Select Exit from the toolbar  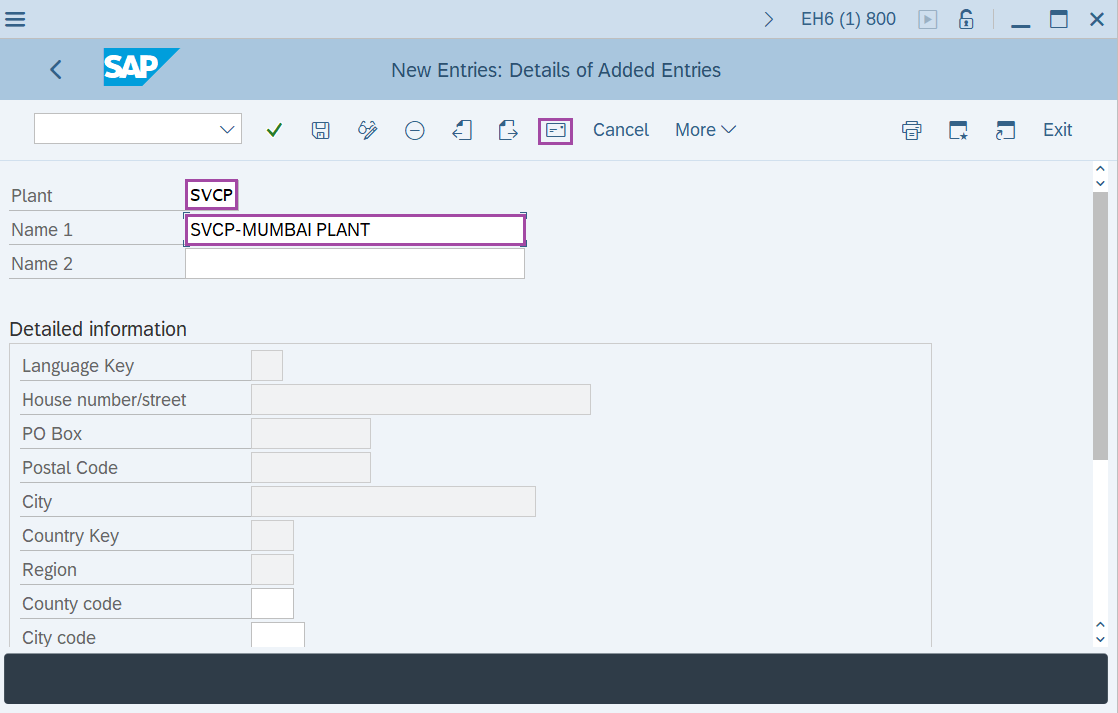point(1057,130)
